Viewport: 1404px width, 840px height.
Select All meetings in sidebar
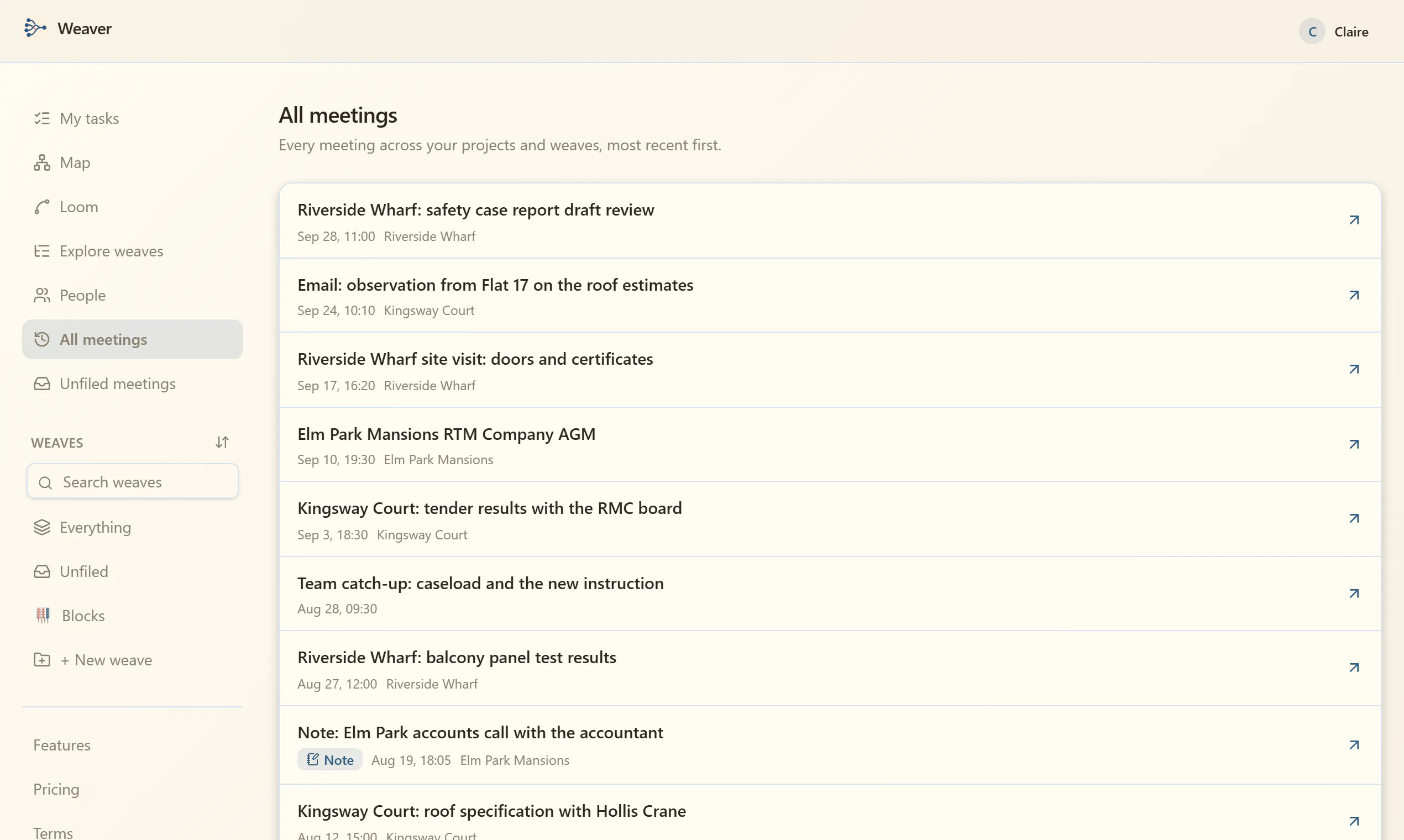pyautogui.click(x=133, y=339)
